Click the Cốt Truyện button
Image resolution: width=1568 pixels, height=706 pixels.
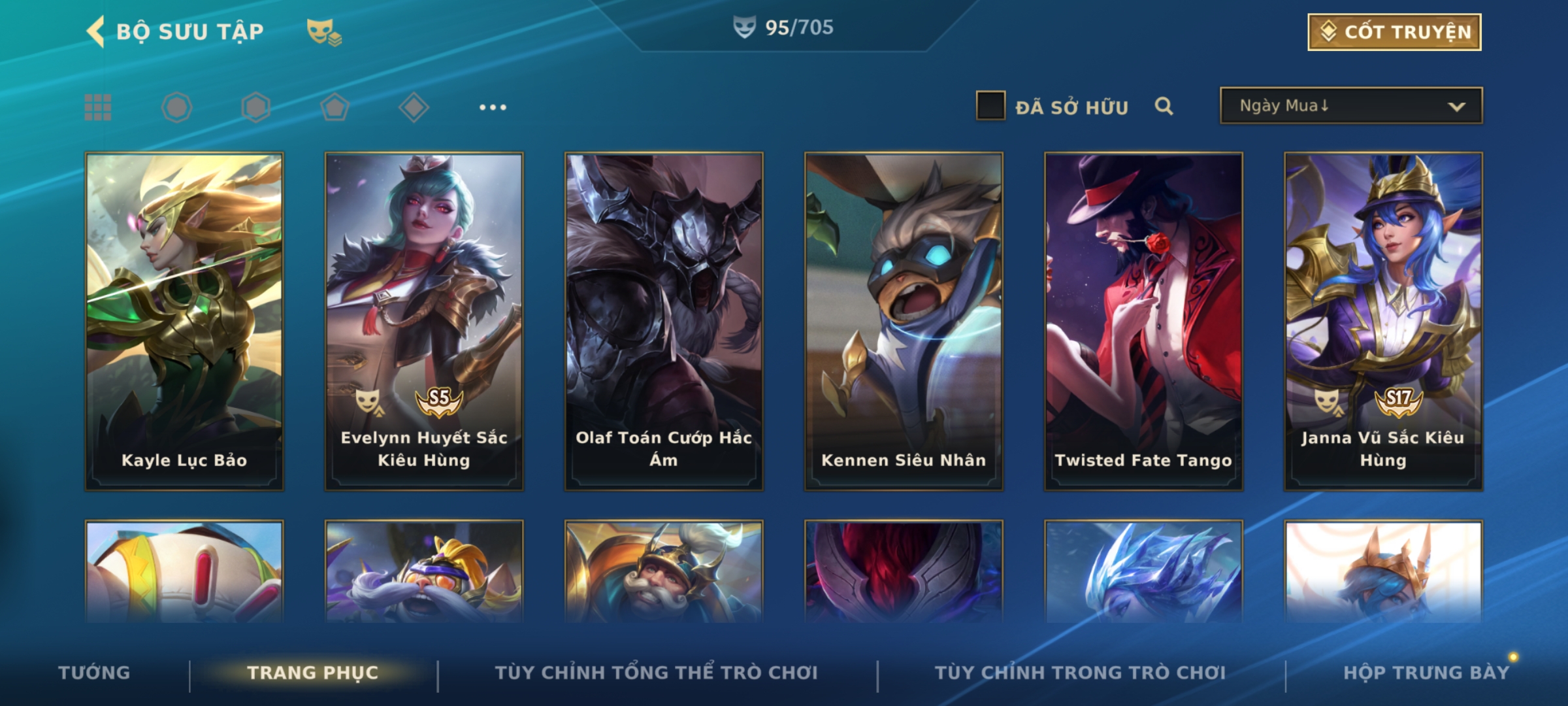click(x=1394, y=32)
